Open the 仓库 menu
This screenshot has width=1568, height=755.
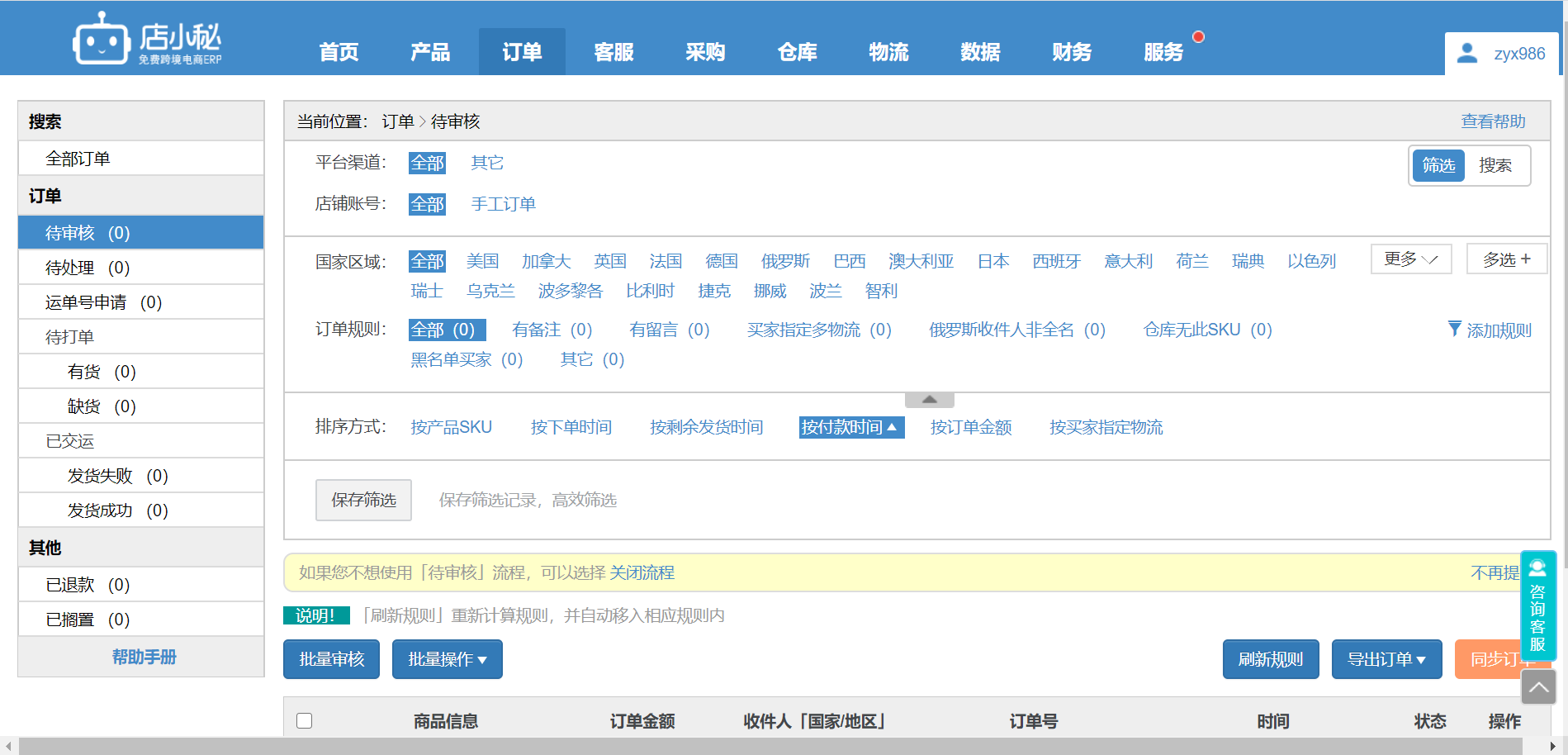(798, 52)
